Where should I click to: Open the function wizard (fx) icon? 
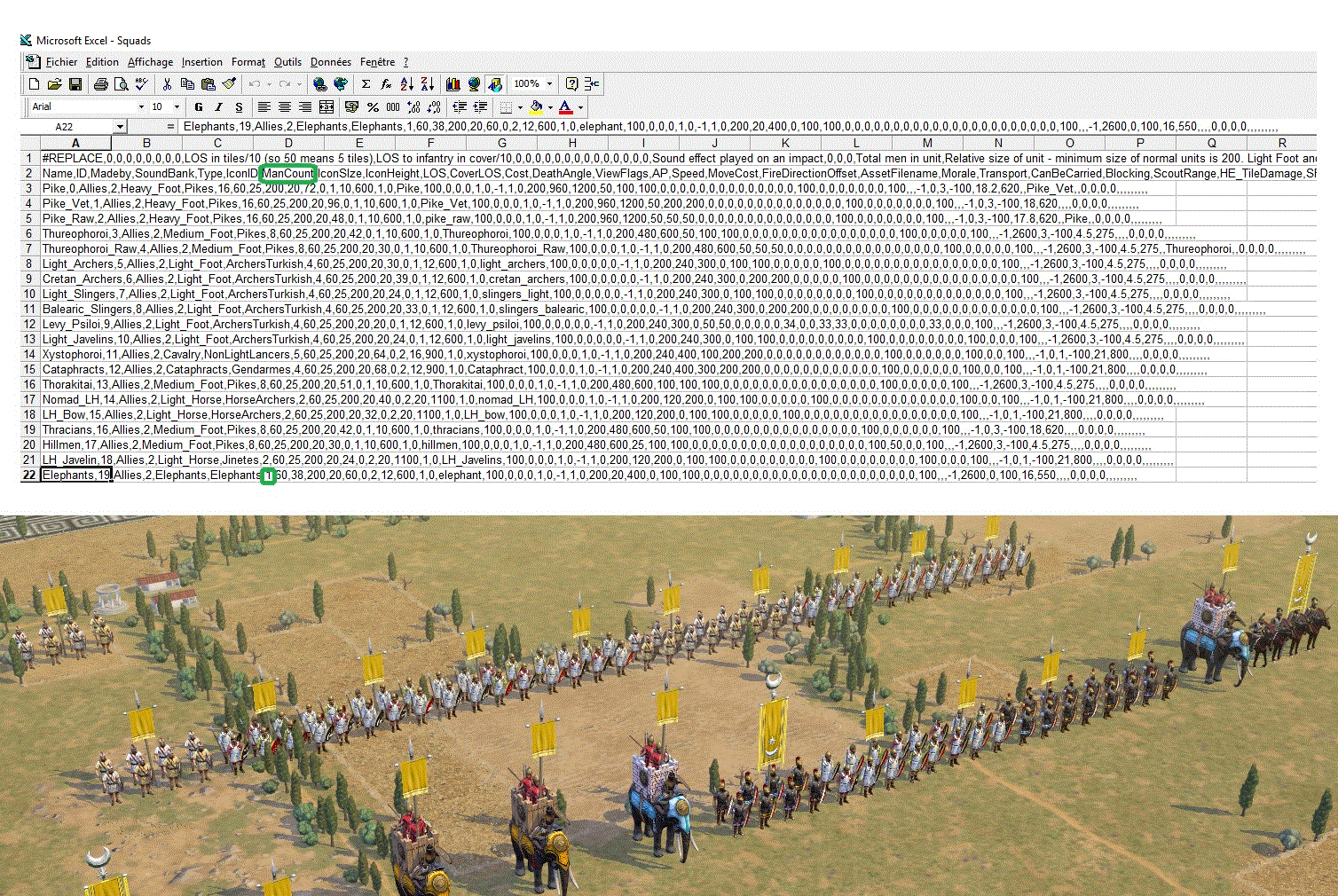pos(386,84)
